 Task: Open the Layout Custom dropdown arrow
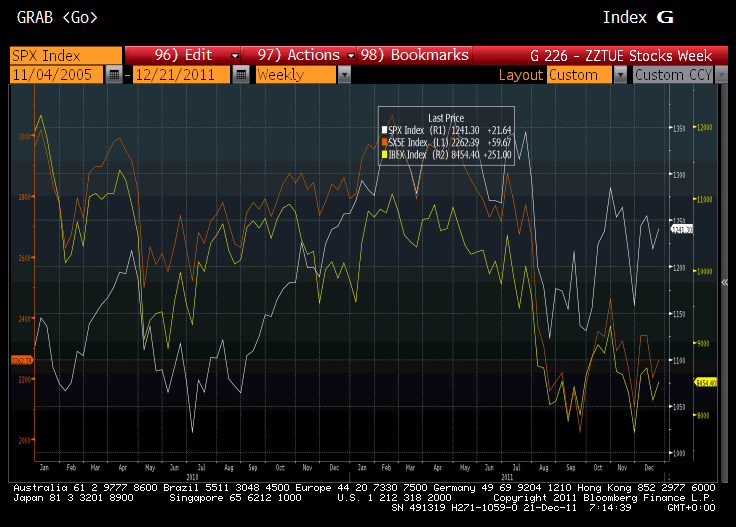(x=621, y=75)
